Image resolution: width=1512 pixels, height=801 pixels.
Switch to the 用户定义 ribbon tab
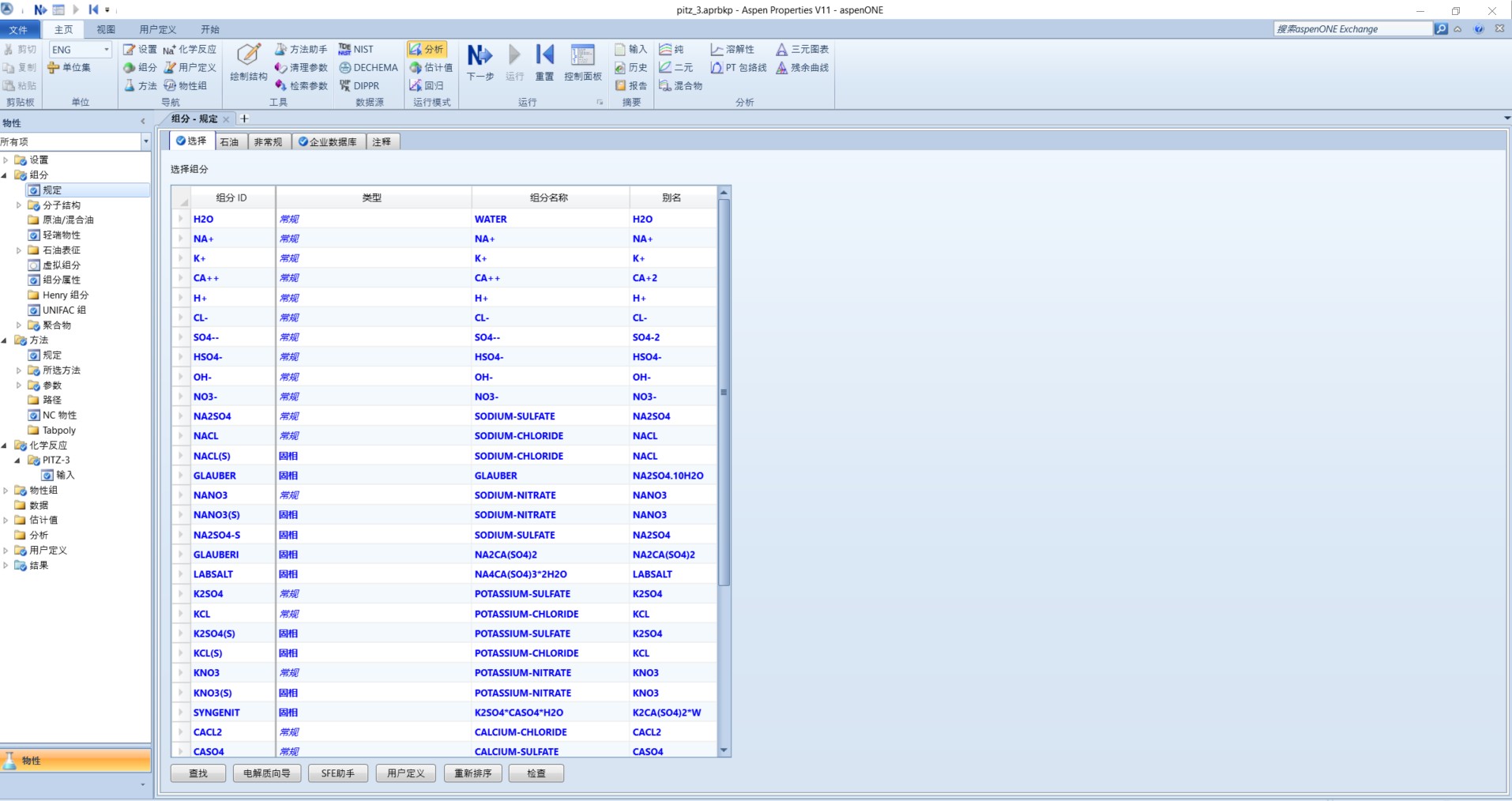(x=158, y=29)
